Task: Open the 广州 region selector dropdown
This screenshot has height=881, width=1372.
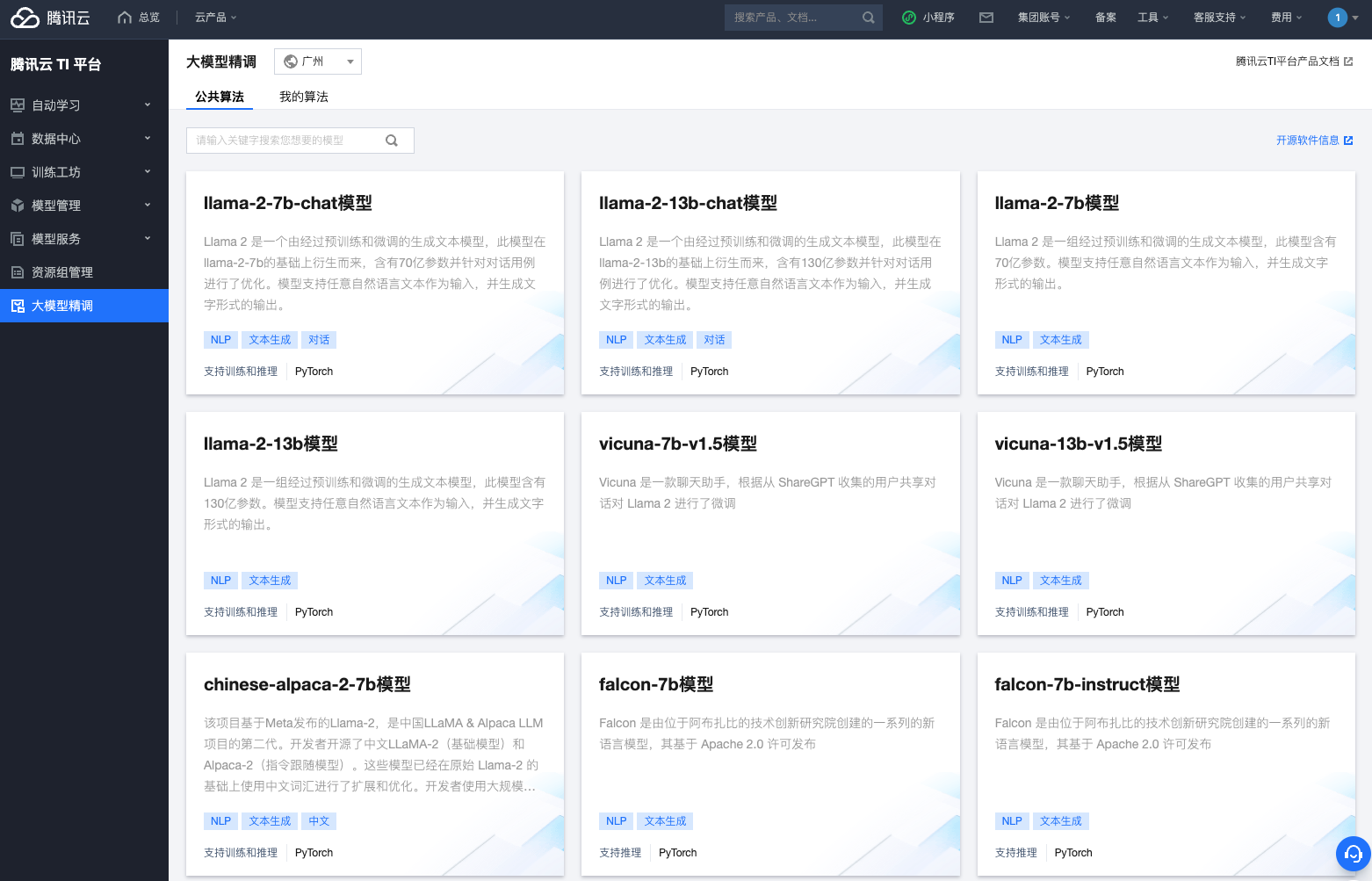Action: [x=317, y=61]
